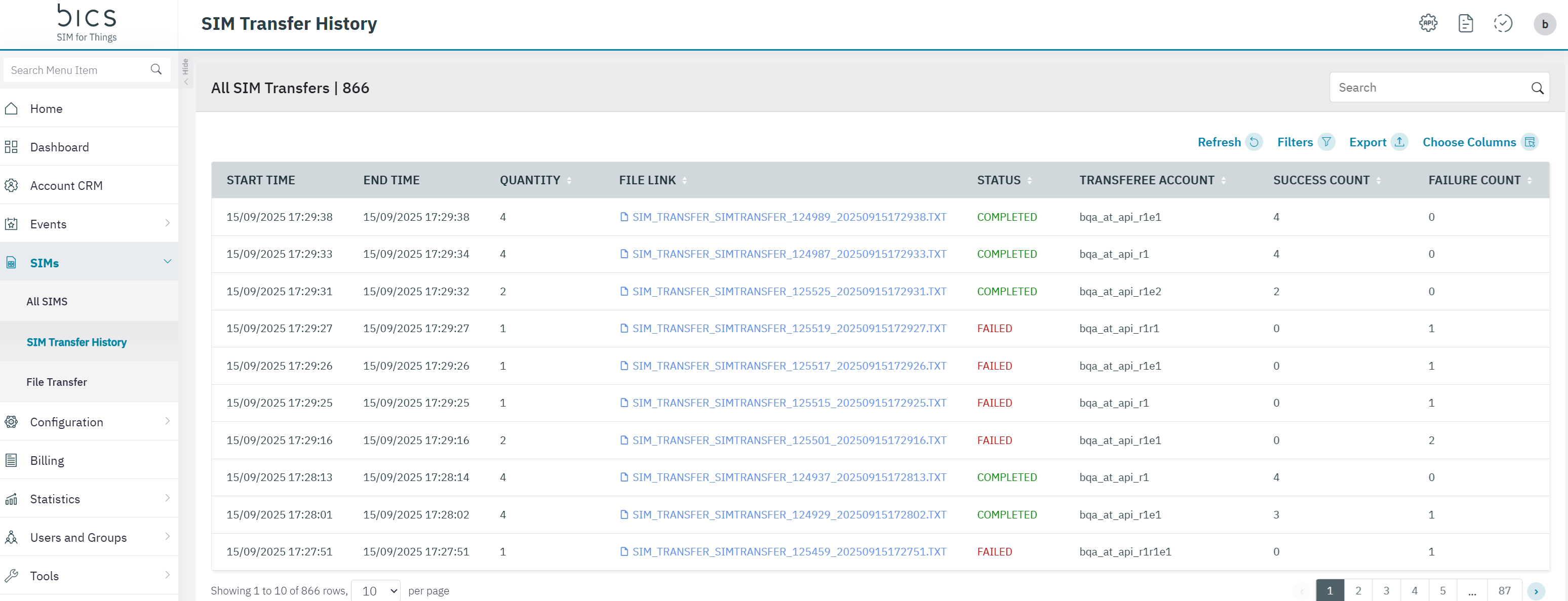The width and height of the screenshot is (1568, 601).
Task: Sort by the Quantity column arrows
Action: (x=569, y=181)
